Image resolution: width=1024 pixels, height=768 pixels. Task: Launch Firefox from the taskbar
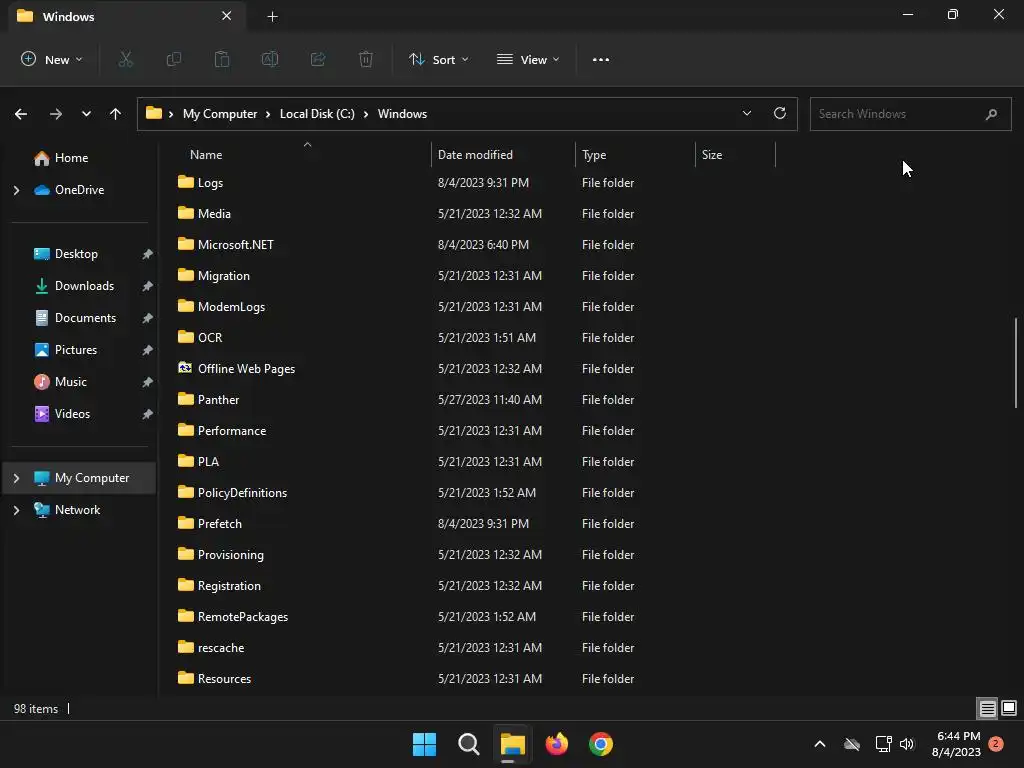[x=556, y=744]
